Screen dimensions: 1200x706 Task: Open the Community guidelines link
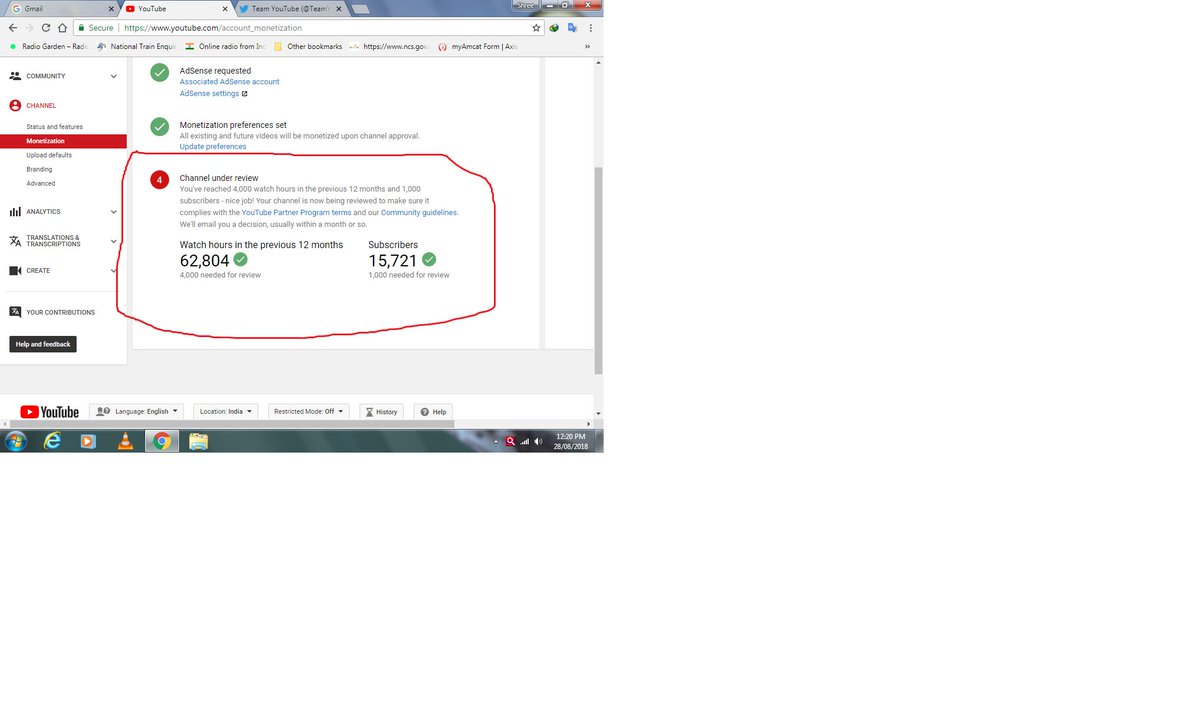point(419,212)
